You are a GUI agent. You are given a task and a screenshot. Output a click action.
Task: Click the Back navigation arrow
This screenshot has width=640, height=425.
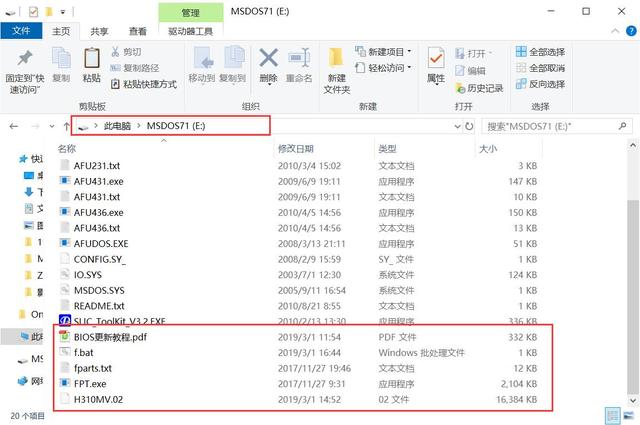coord(14,126)
